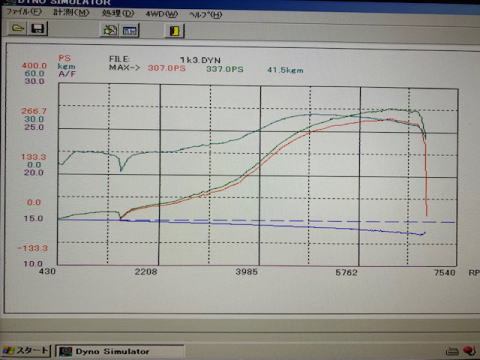
Task: Save data using the floppy disk icon
Action: [x=37, y=29]
